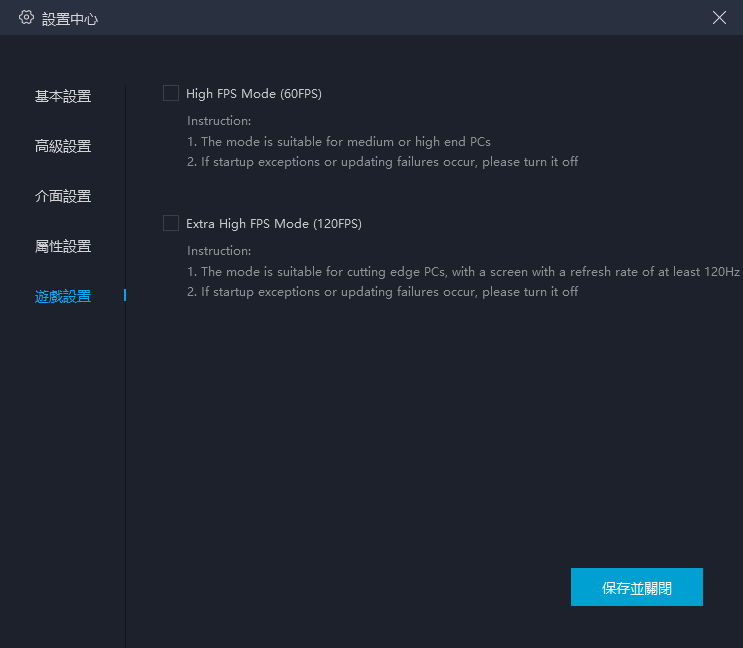Image resolution: width=743 pixels, height=648 pixels.
Task: Enable the Extra High FPS Mode (120FPS) checkbox
Action: (x=171, y=223)
